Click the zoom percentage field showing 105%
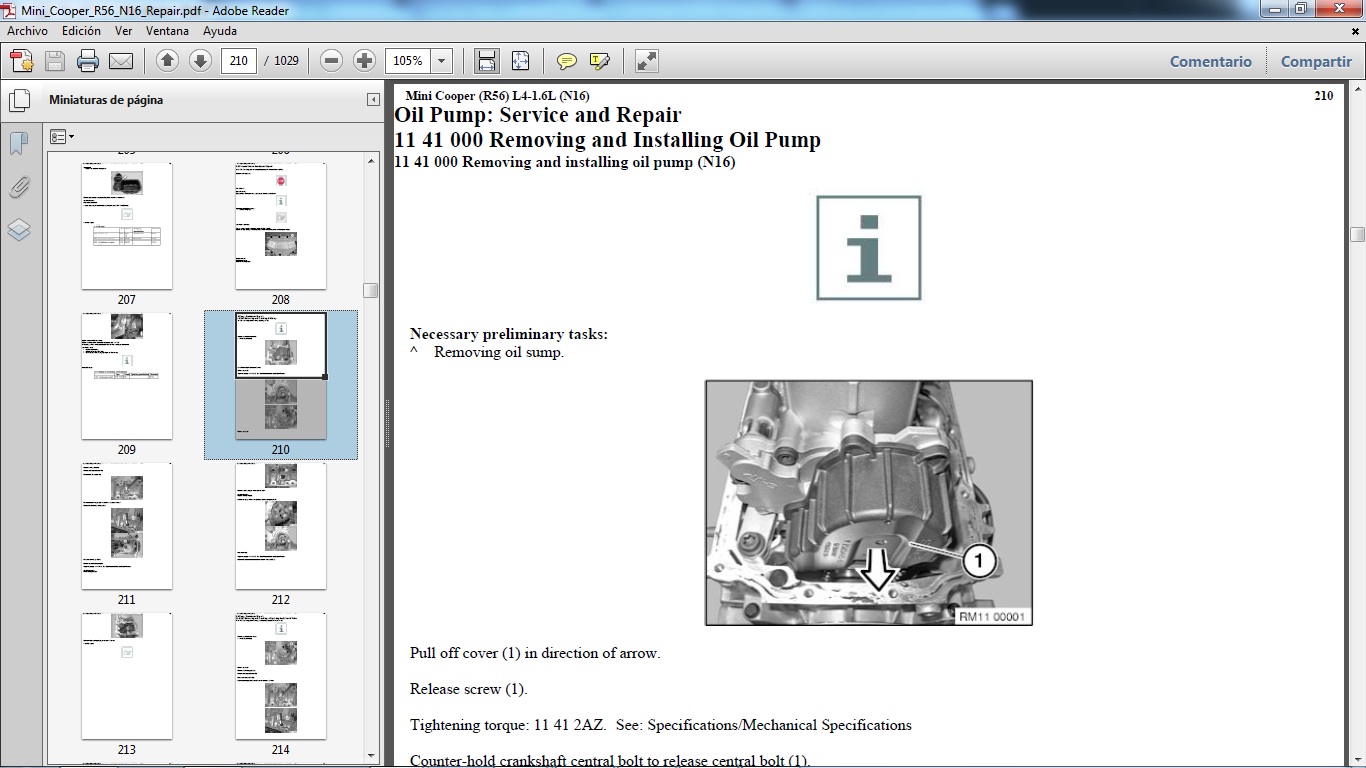 409,61
